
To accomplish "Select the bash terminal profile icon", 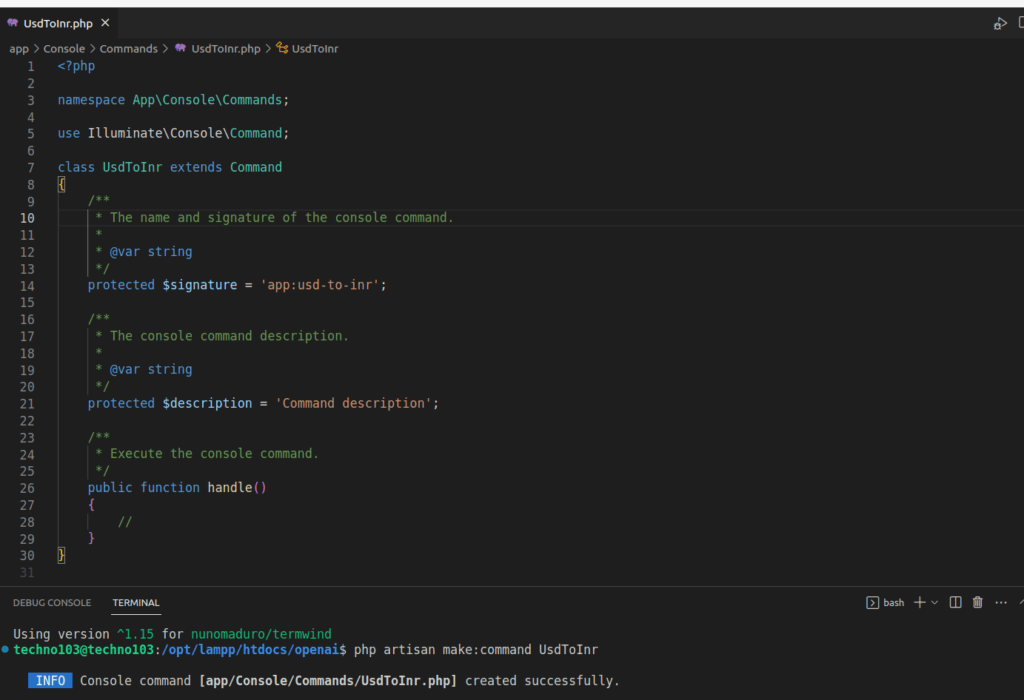I will [873, 602].
